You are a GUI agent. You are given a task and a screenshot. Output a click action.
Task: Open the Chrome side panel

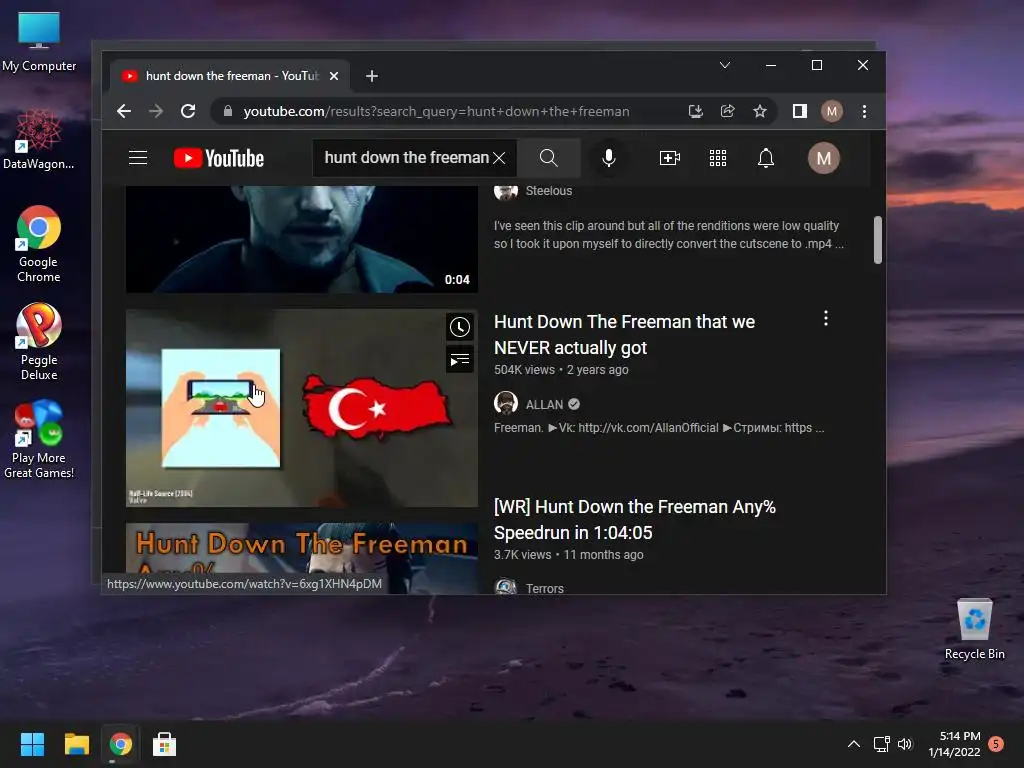pyautogui.click(x=799, y=112)
